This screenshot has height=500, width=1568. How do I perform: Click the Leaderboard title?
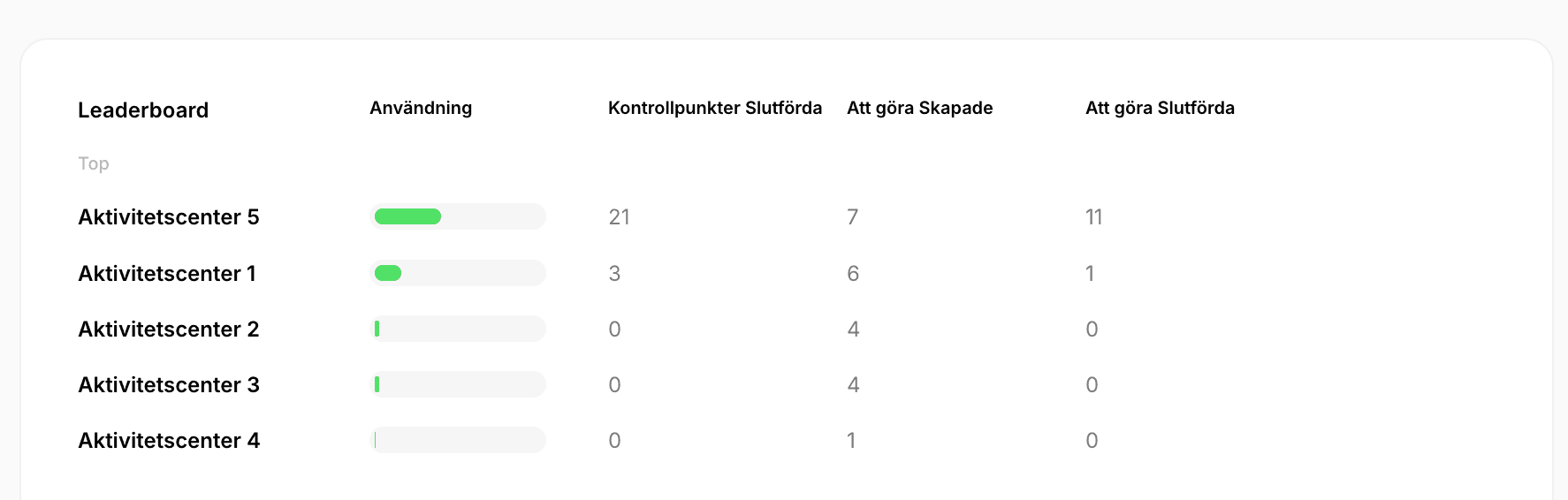[x=143, y=110]
